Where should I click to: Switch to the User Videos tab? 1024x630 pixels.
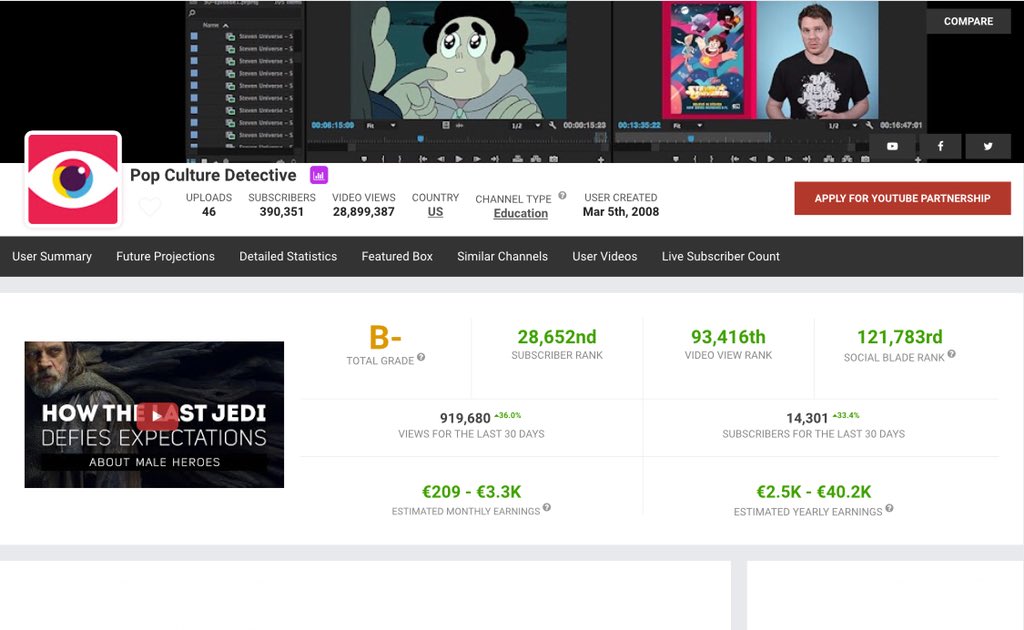605,257
